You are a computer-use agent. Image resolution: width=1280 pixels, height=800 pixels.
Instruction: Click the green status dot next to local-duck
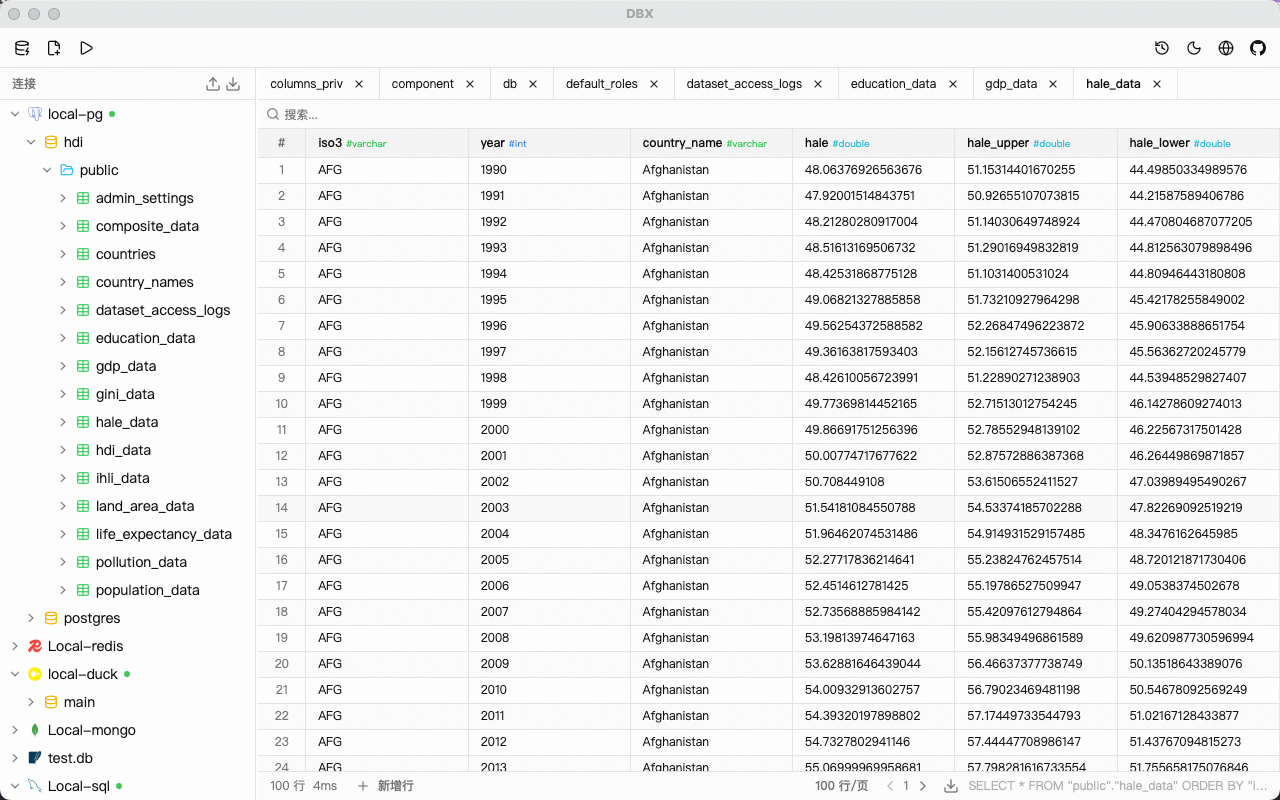(x=129, y=674)
